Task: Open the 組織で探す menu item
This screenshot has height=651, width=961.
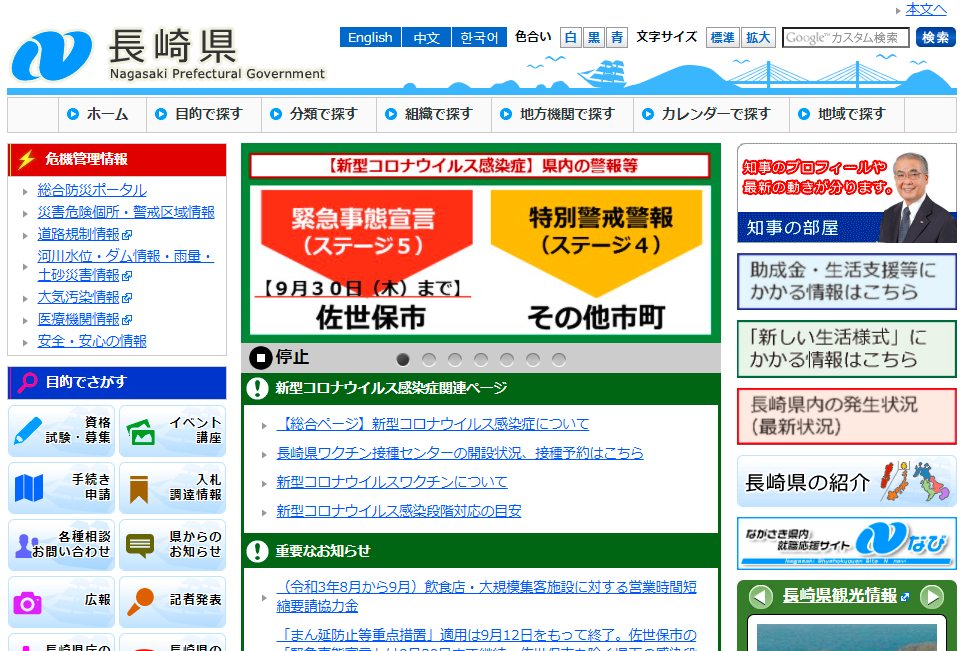Action: pyautogui.click(x=434, y=115)
